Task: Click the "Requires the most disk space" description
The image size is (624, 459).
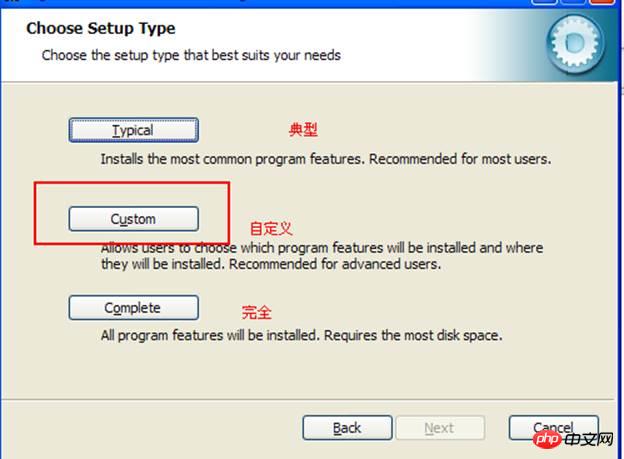Action: [x=417, y=336]
